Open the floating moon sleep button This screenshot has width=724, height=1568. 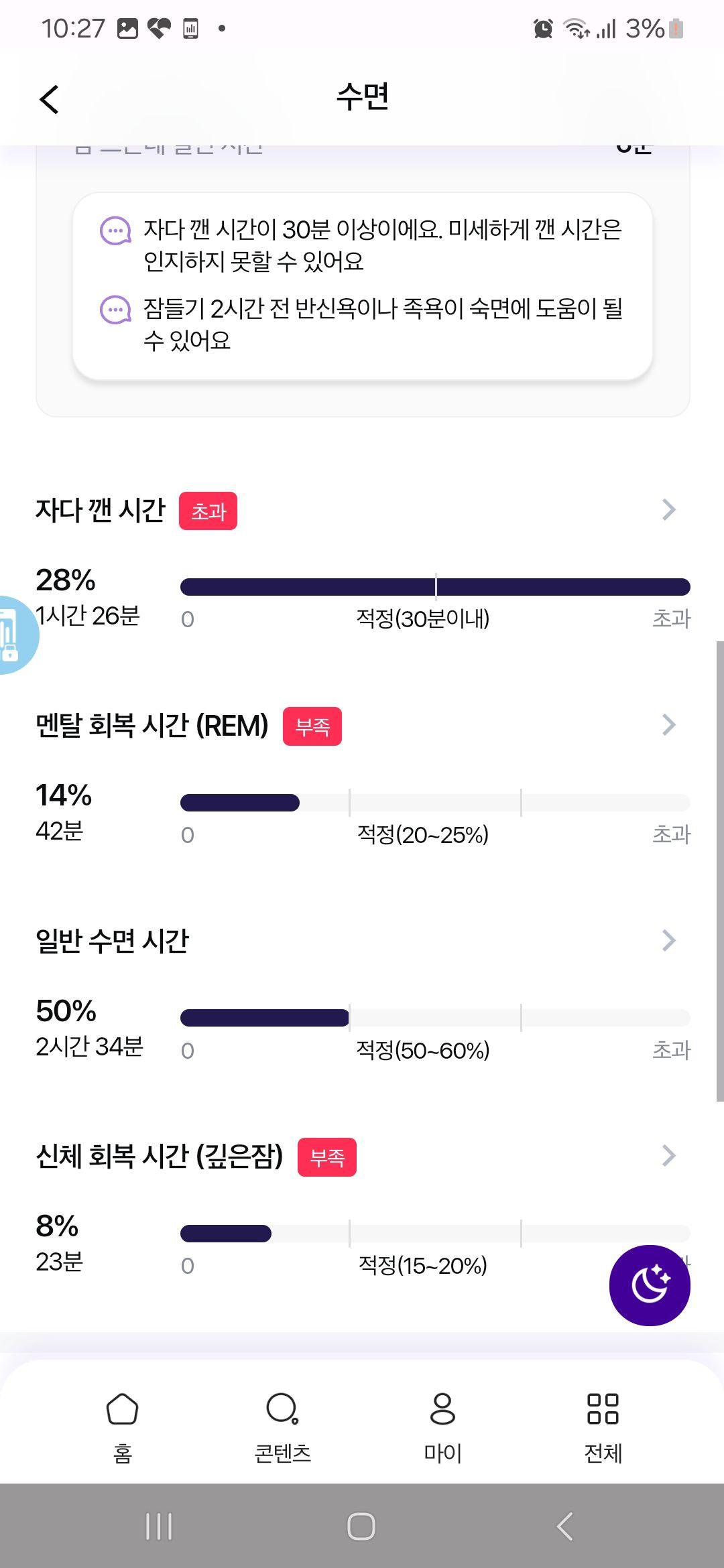point(650,1285)
